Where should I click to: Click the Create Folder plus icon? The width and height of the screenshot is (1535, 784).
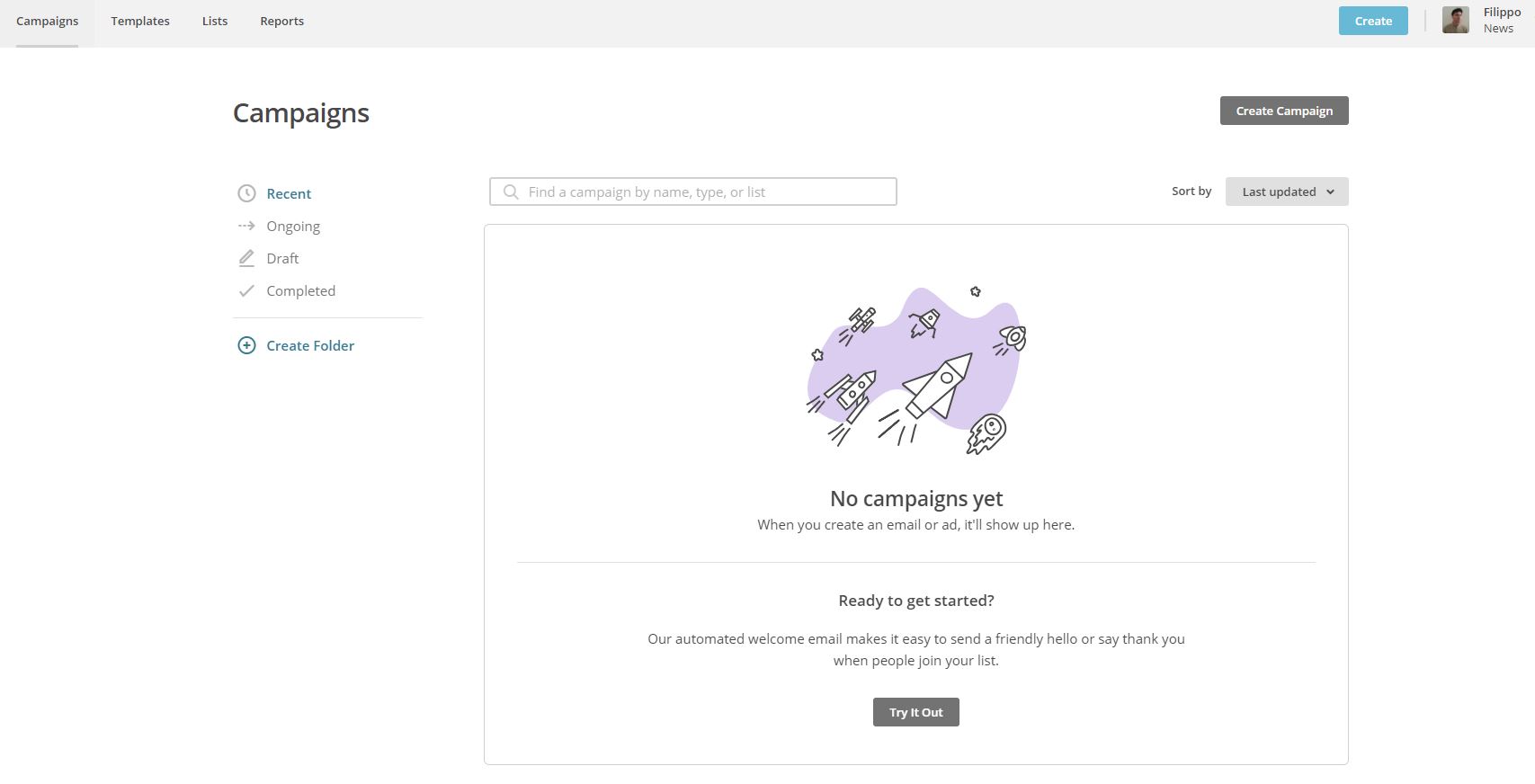(246, 345)
